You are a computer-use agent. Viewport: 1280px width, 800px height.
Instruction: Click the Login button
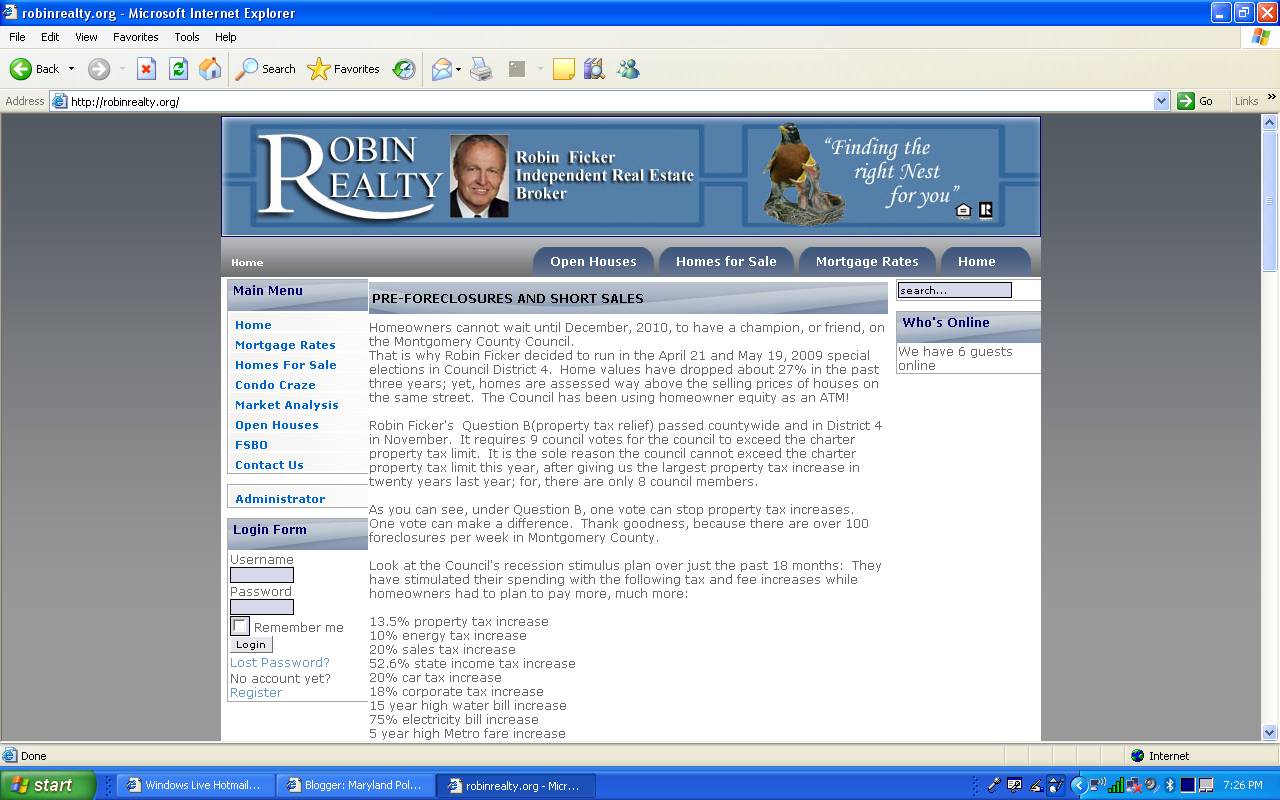pyautogui.click(x=251, y=645)
